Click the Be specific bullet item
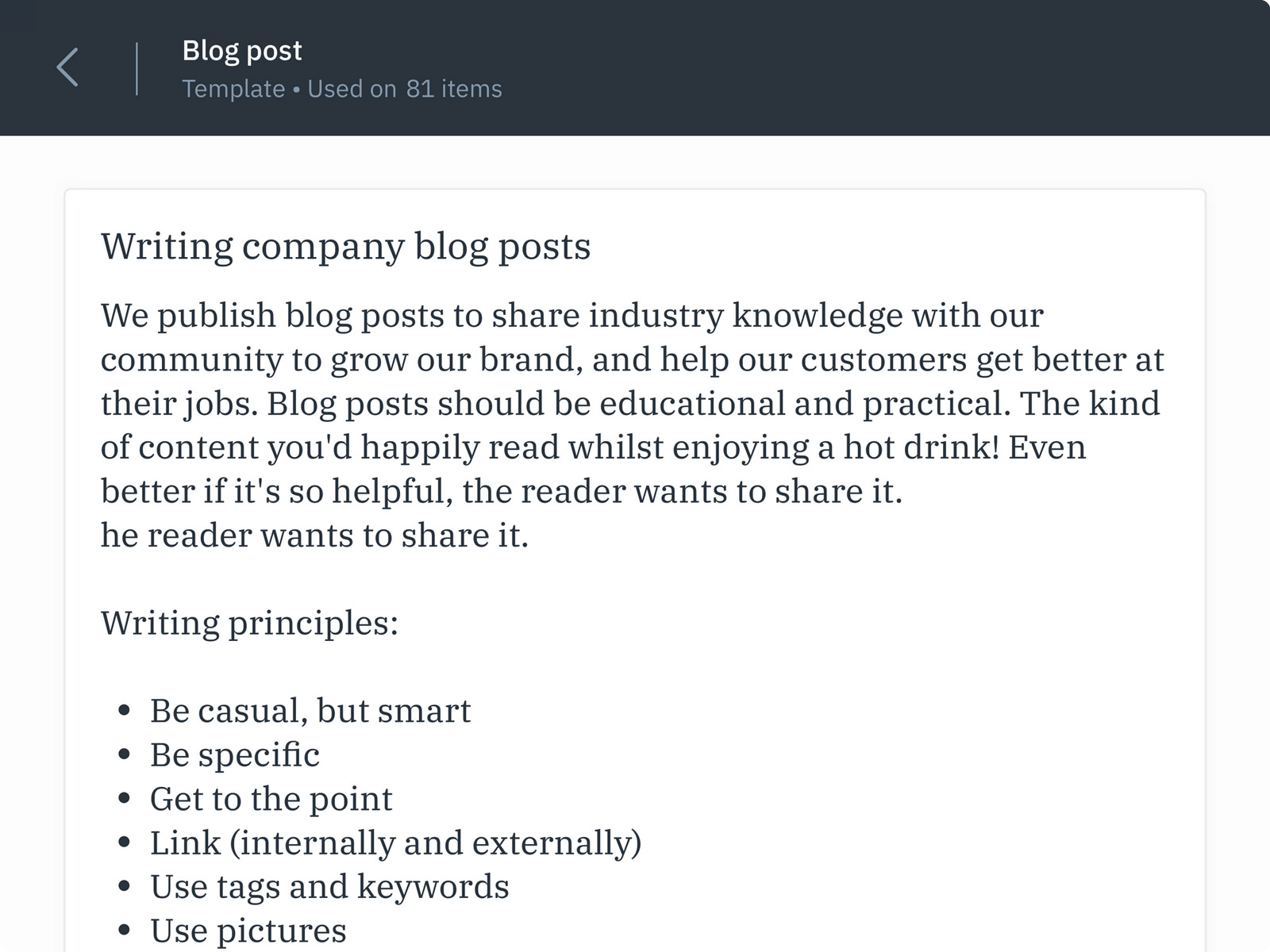 (234, 754)
